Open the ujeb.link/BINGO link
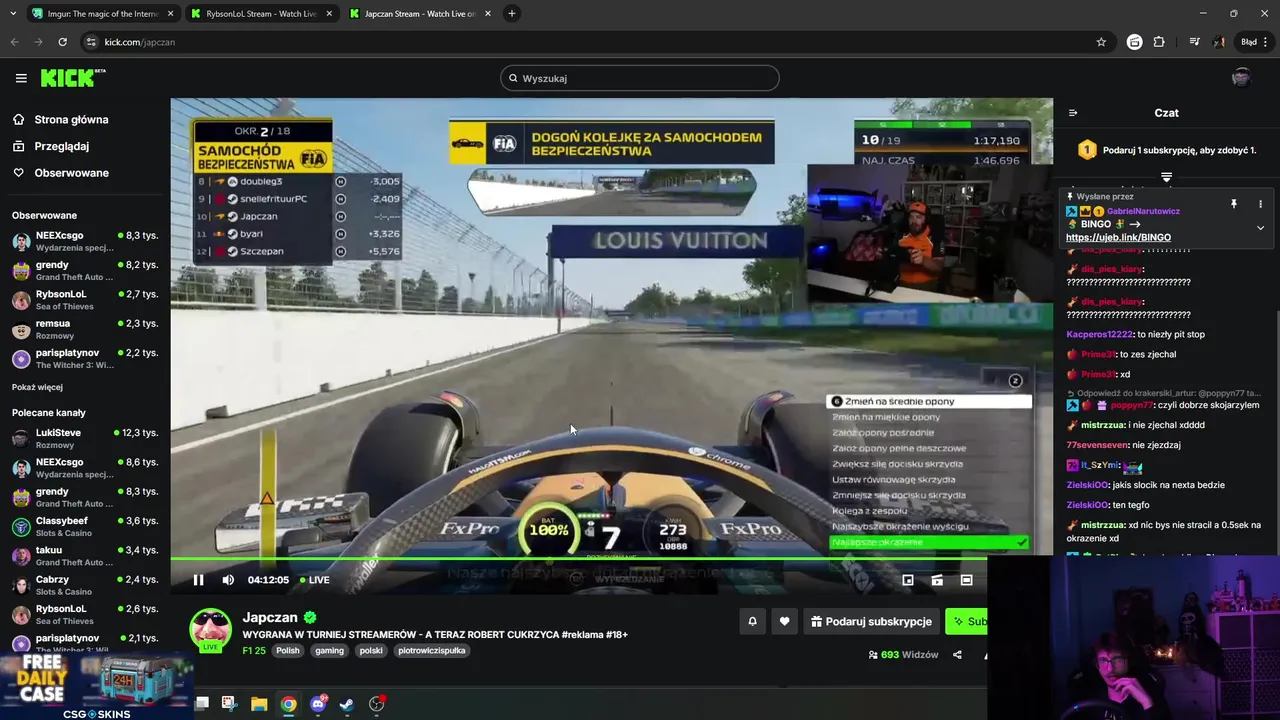This screenshot has width=1280, height=720. [x=1118, y=238]
